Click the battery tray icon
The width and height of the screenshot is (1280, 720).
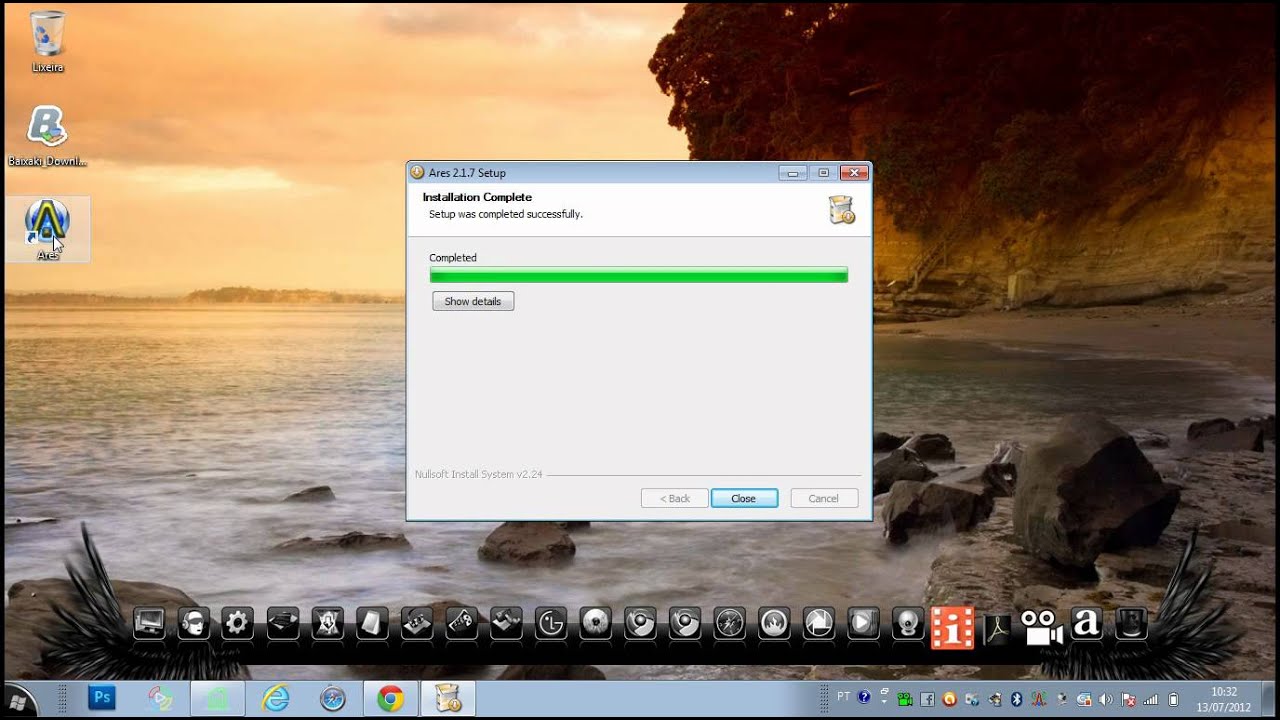[1173, 699]
